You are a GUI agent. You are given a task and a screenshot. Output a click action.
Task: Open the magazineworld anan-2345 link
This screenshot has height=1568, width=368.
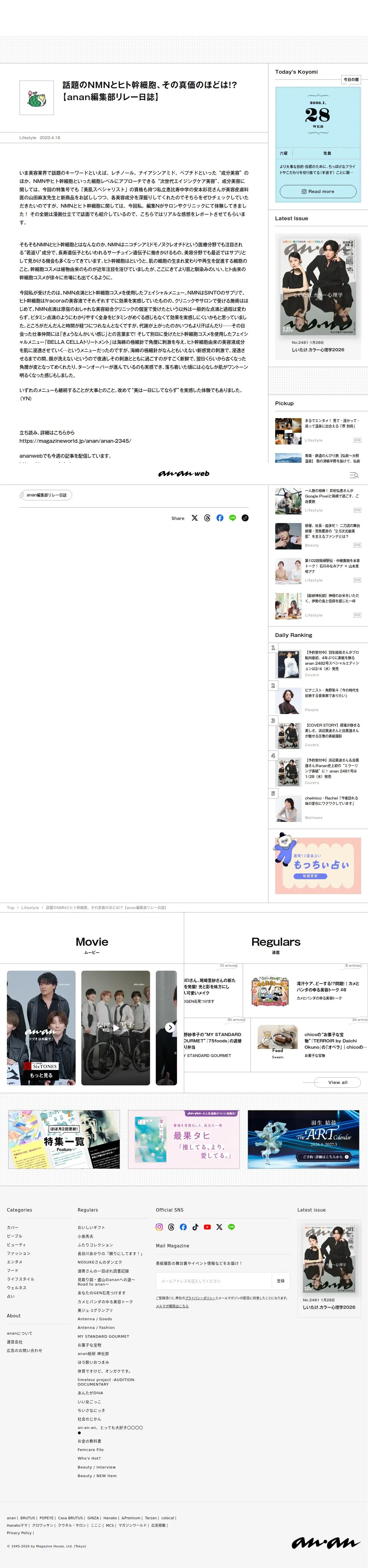coord(75,441)
